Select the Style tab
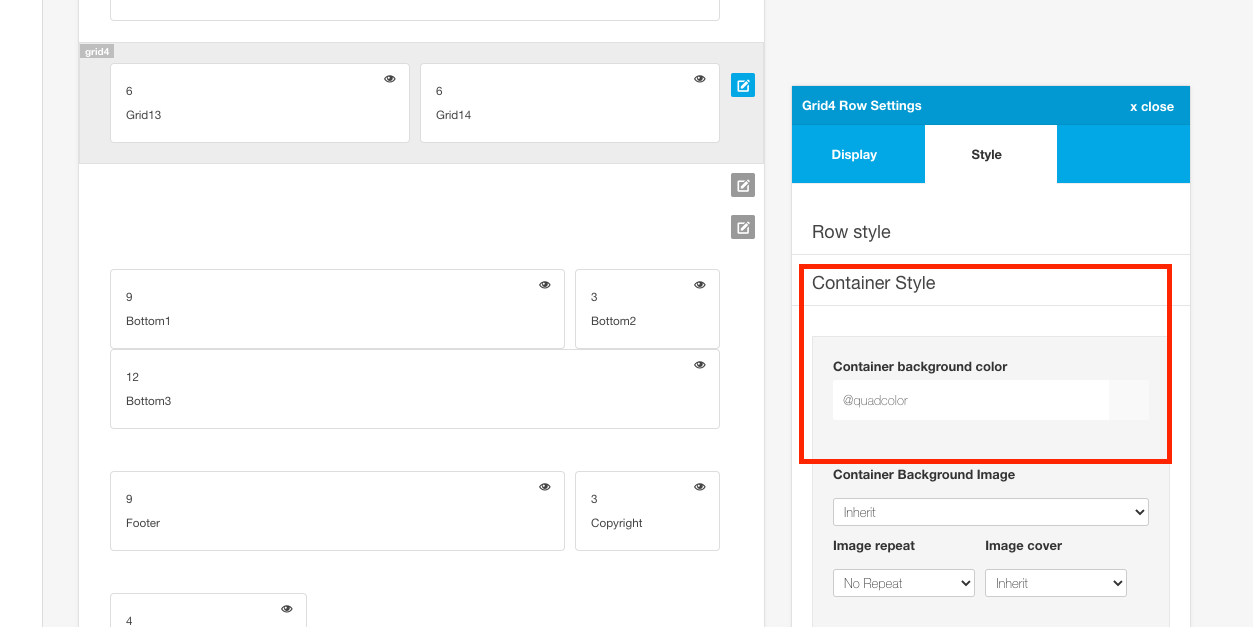This screenshot has height=627, width=1253. coord(986,155)
